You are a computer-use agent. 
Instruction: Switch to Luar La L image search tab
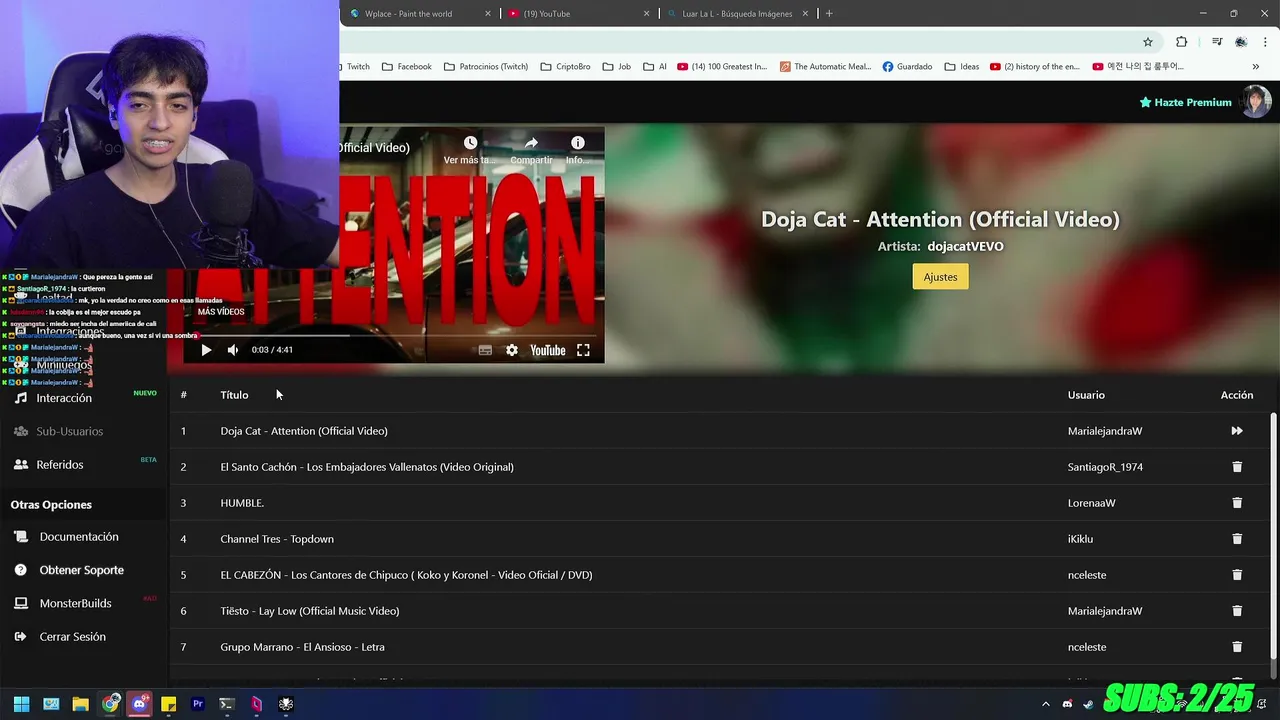[736, 14]
